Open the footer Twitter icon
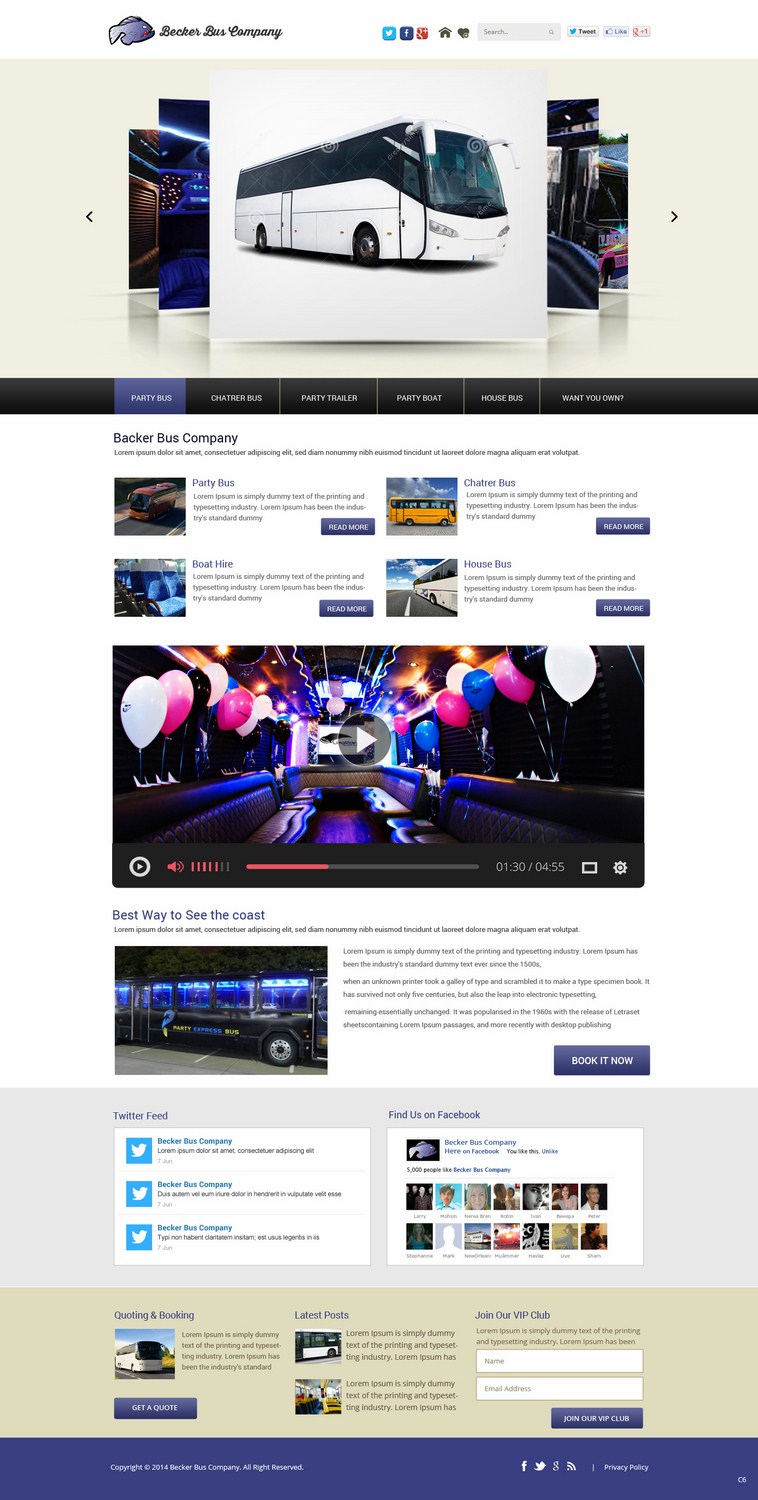Image resolution: width=758 pixels, height=1500 pixels. (540, 1466)
